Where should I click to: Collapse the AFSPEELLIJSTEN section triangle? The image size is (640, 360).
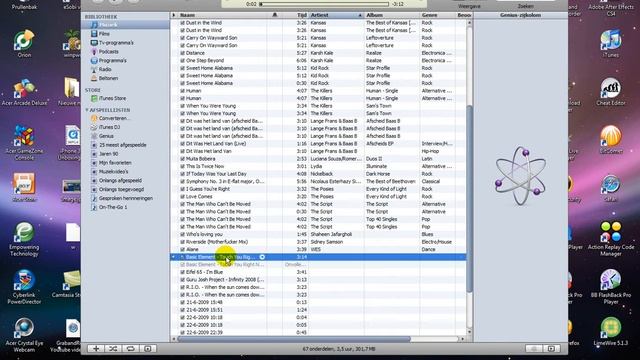tap(87, 110)
